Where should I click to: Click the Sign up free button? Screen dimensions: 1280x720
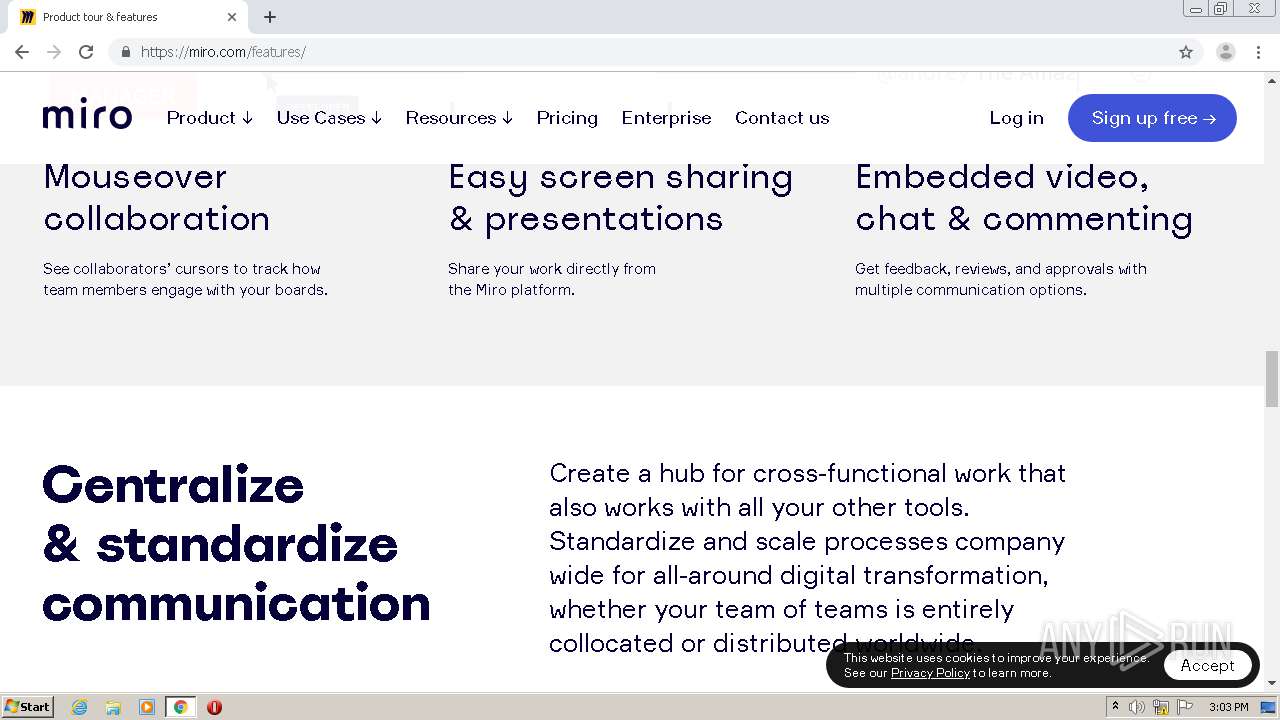point(1152,118)
